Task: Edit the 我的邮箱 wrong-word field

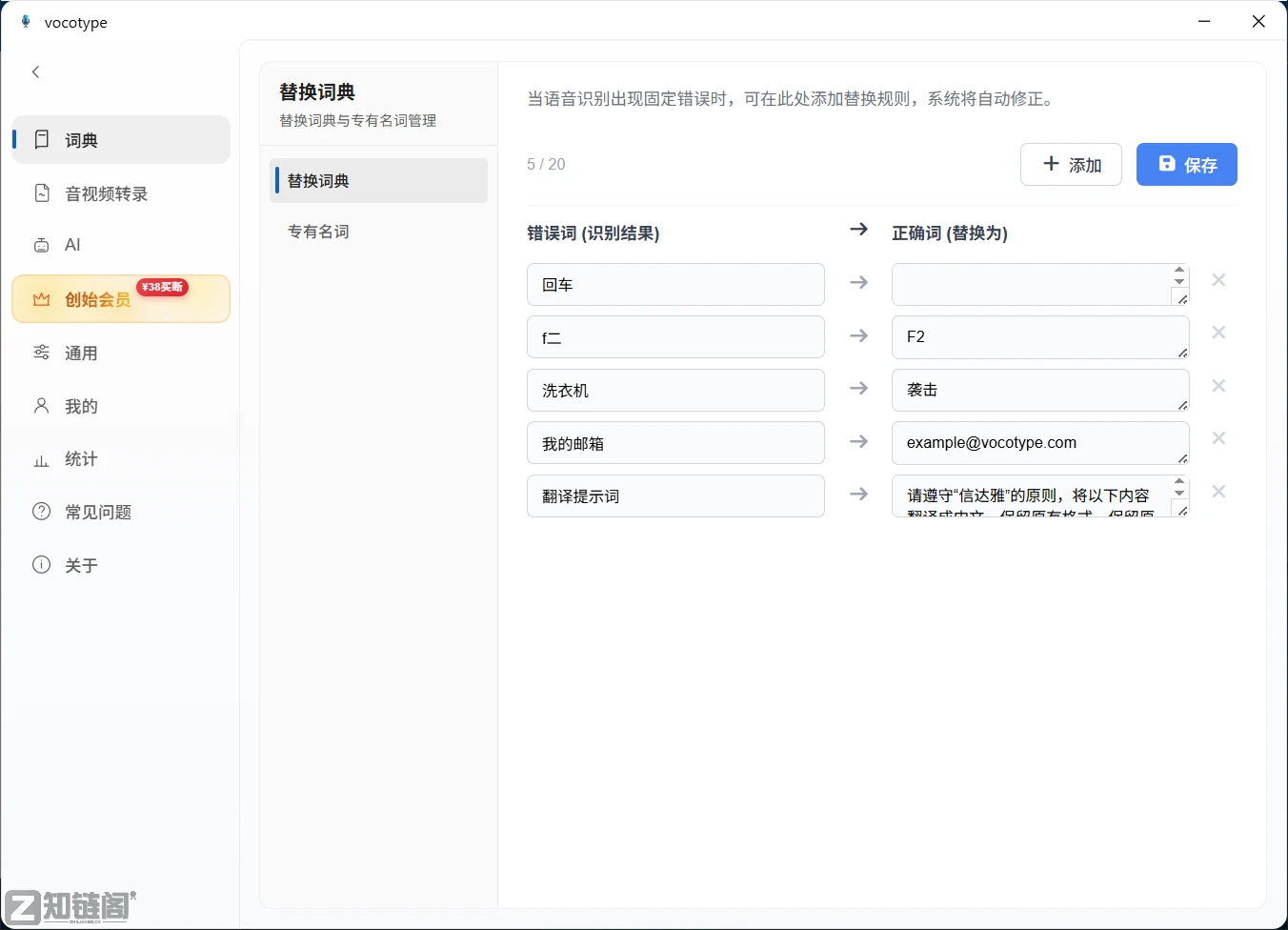Action: pos(675,443)
